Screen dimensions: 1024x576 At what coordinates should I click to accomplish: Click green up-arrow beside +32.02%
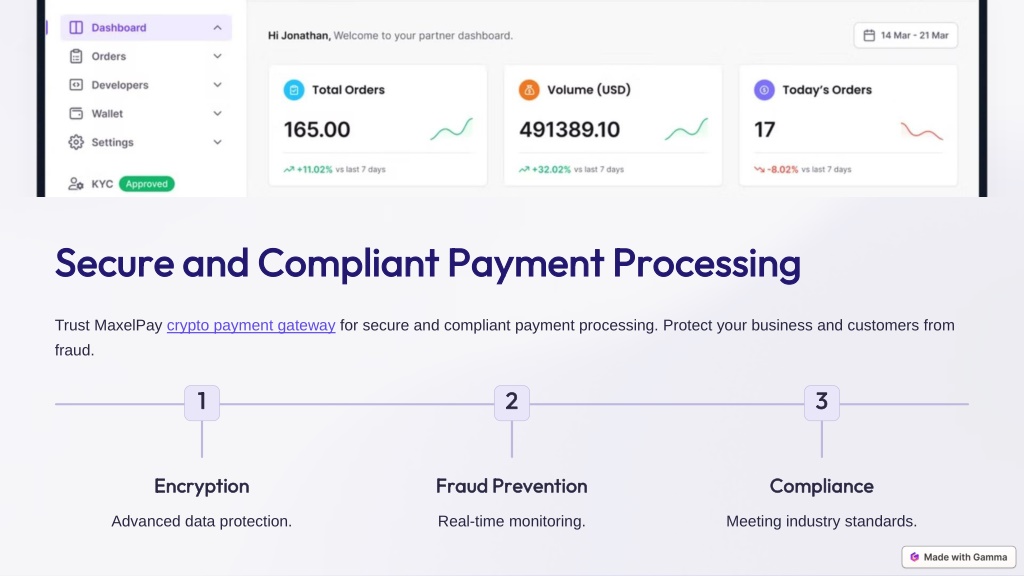click(x=524, y=169)
